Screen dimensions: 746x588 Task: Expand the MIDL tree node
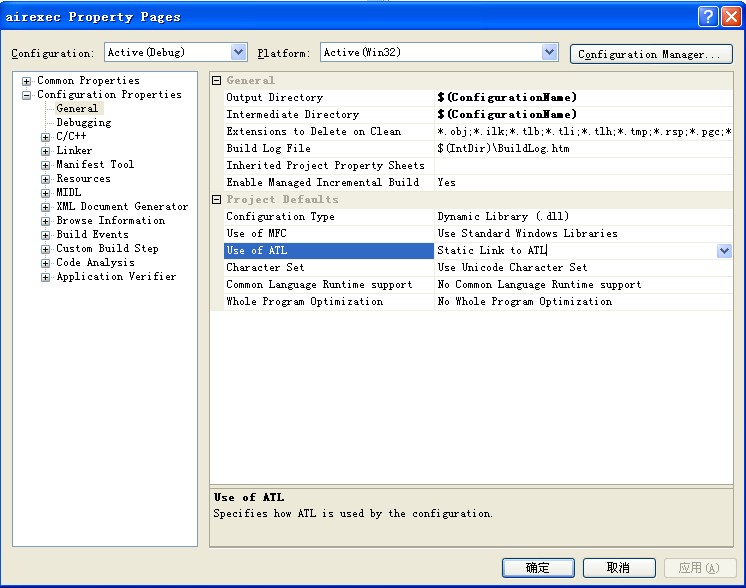click(x=46, y=193)
